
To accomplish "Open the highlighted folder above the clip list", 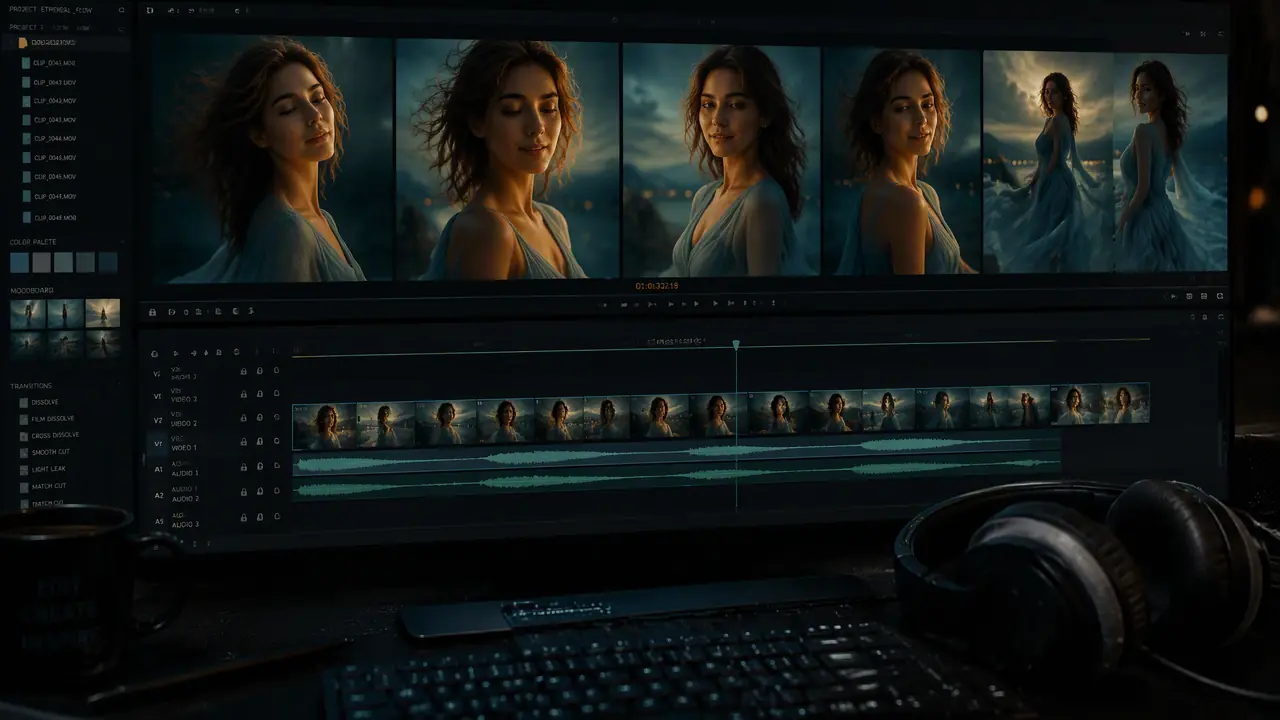I will (x=66, y=43).
